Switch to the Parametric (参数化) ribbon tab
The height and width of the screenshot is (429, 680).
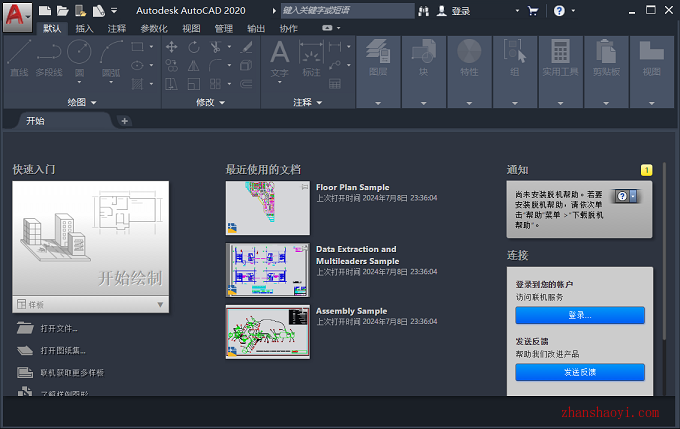[154, 29]
